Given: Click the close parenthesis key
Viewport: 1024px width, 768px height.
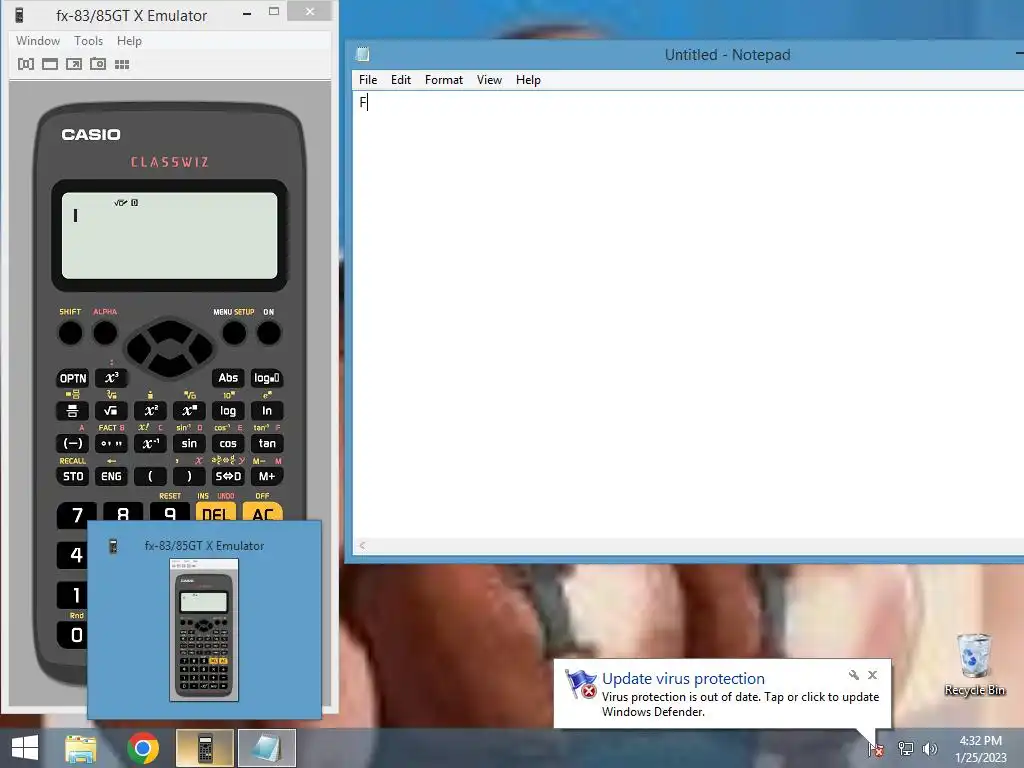Looking at the screenshot, I should coord(189,476).
